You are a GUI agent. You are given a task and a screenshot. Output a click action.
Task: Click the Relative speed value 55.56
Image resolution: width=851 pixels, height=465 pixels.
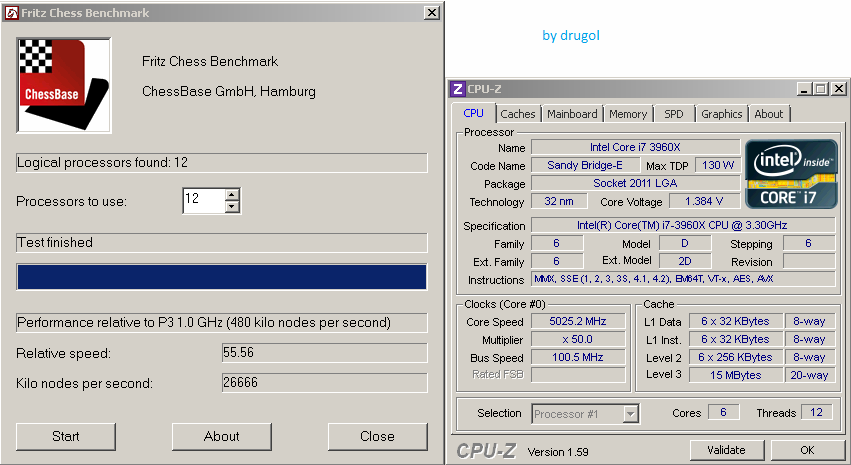324,353
